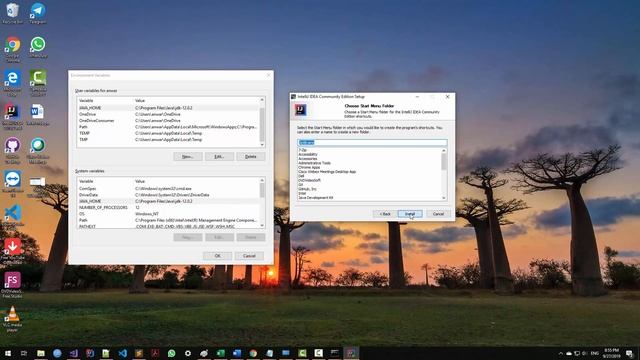This screenshot has height=360, width=640.
Task: Open Adobe Acrobat from the taskbar
Action: (x=155, y=353)
